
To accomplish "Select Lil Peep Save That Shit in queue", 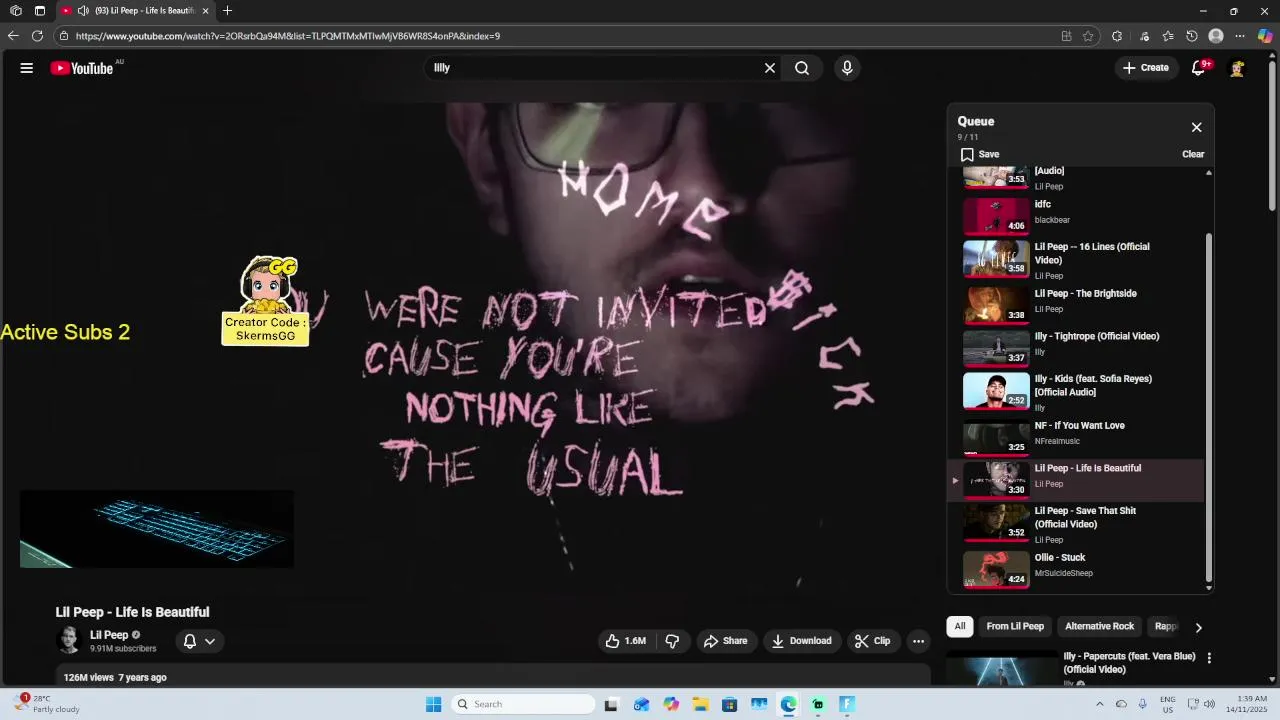I will (1077, 523).
